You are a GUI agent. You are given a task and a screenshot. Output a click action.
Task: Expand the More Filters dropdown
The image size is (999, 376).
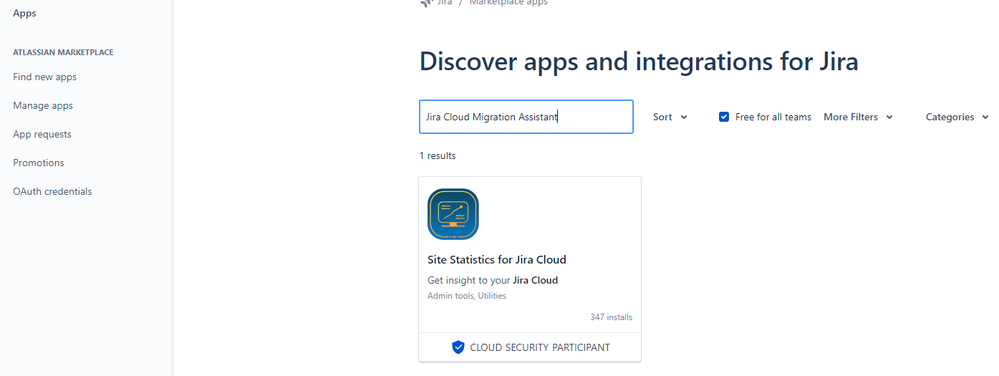[x=858, y=117]
